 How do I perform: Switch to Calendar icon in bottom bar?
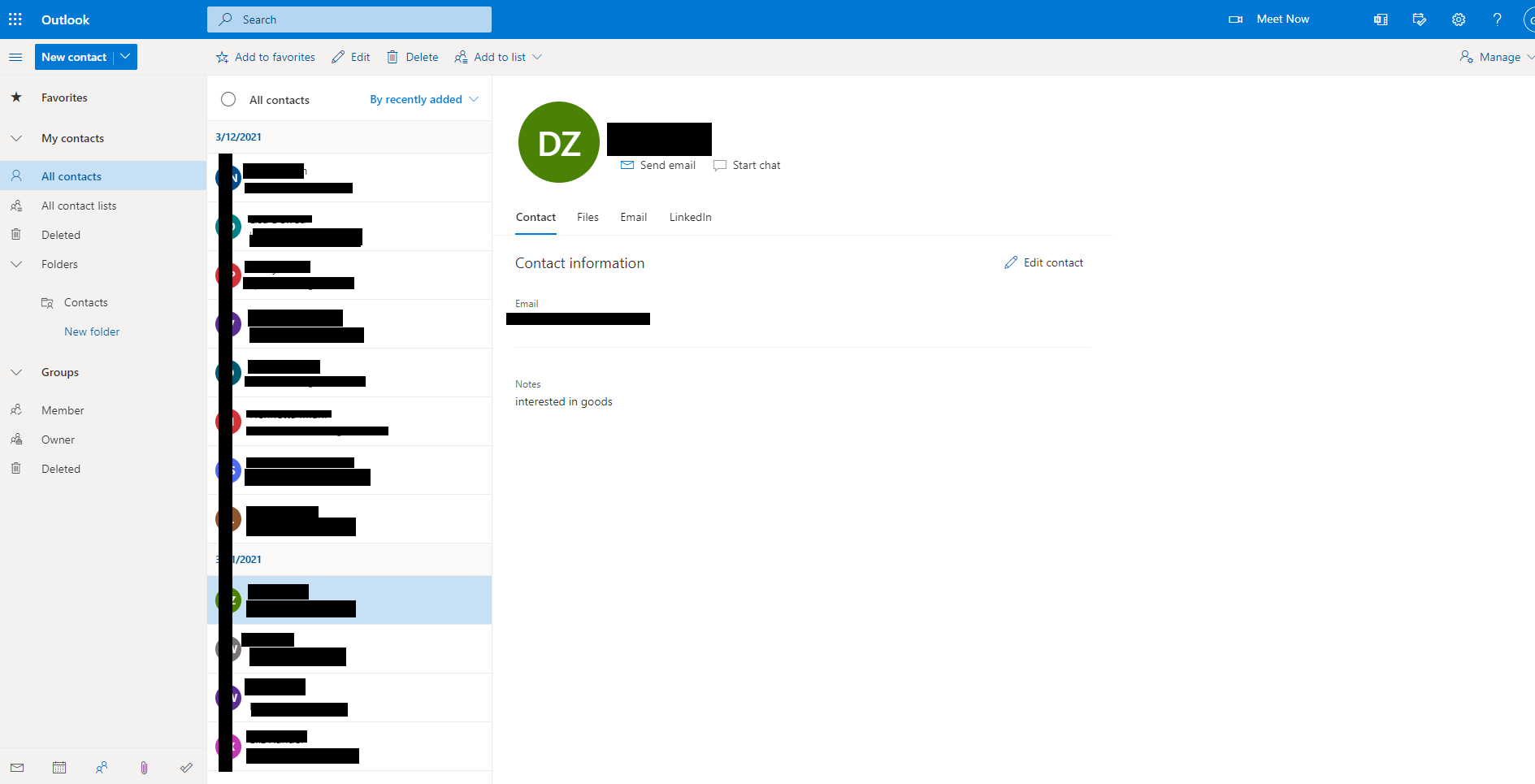[x=59, y=767]
